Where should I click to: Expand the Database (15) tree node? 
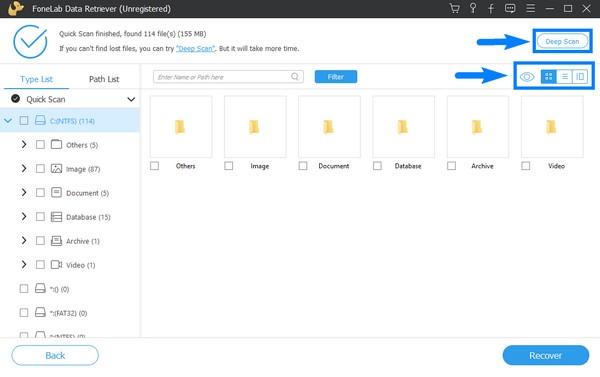click(x=24, y=217)
